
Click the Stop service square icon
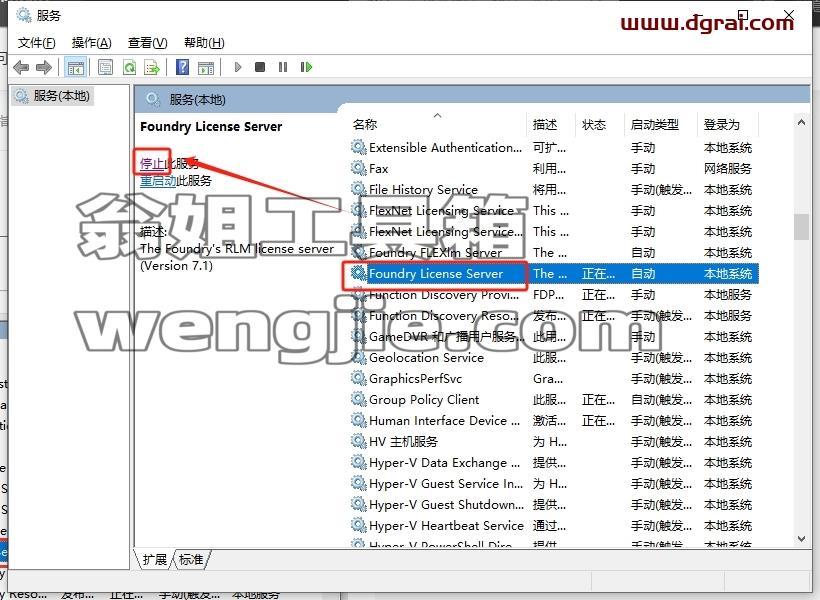pos(260,67)
